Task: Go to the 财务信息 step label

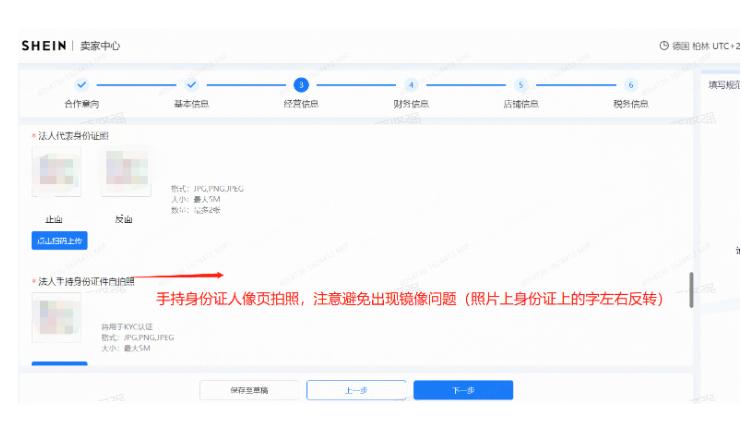Action: [411, 103]
